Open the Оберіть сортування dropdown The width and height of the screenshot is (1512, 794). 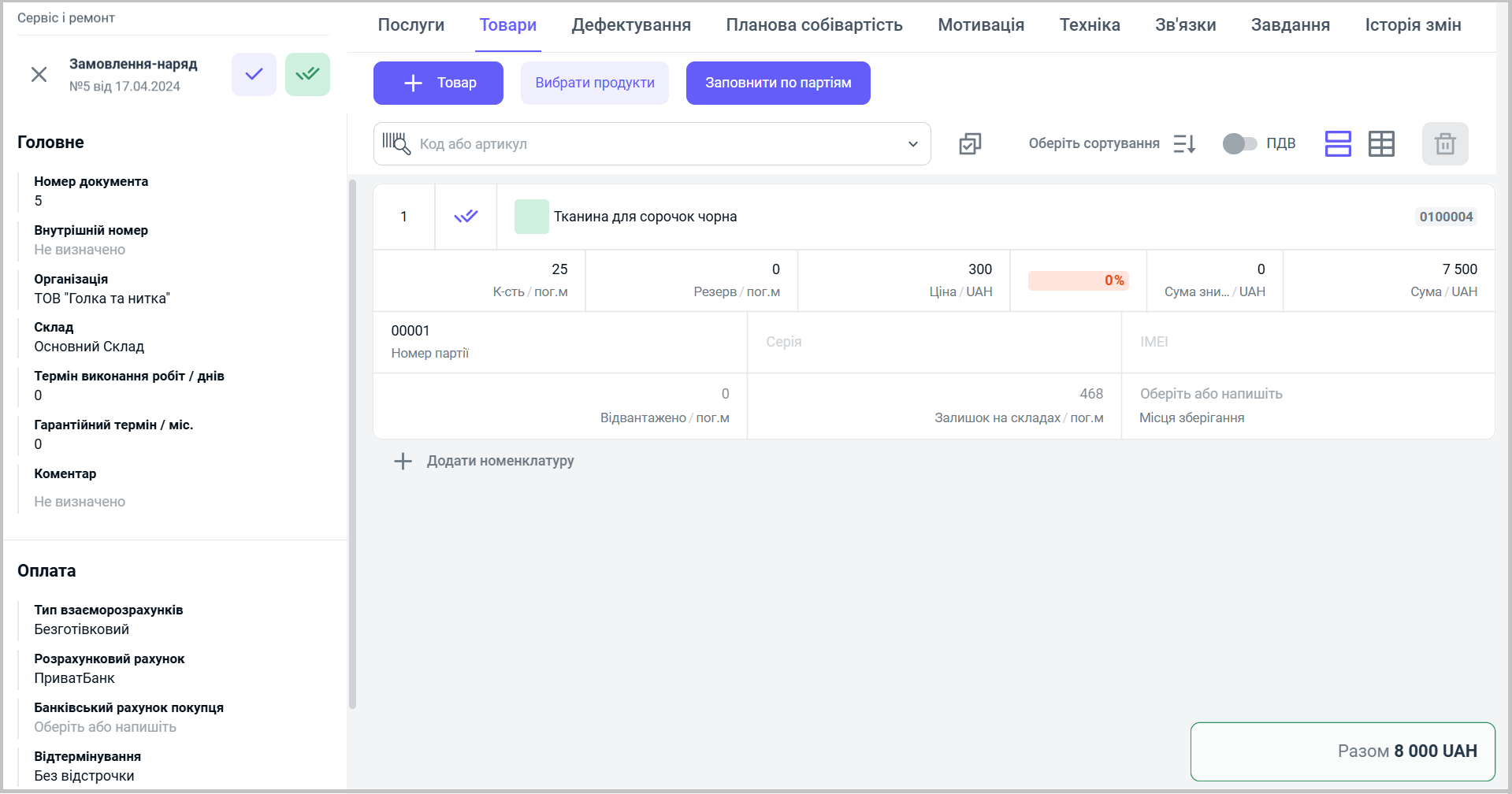(x=1094, y=143)
